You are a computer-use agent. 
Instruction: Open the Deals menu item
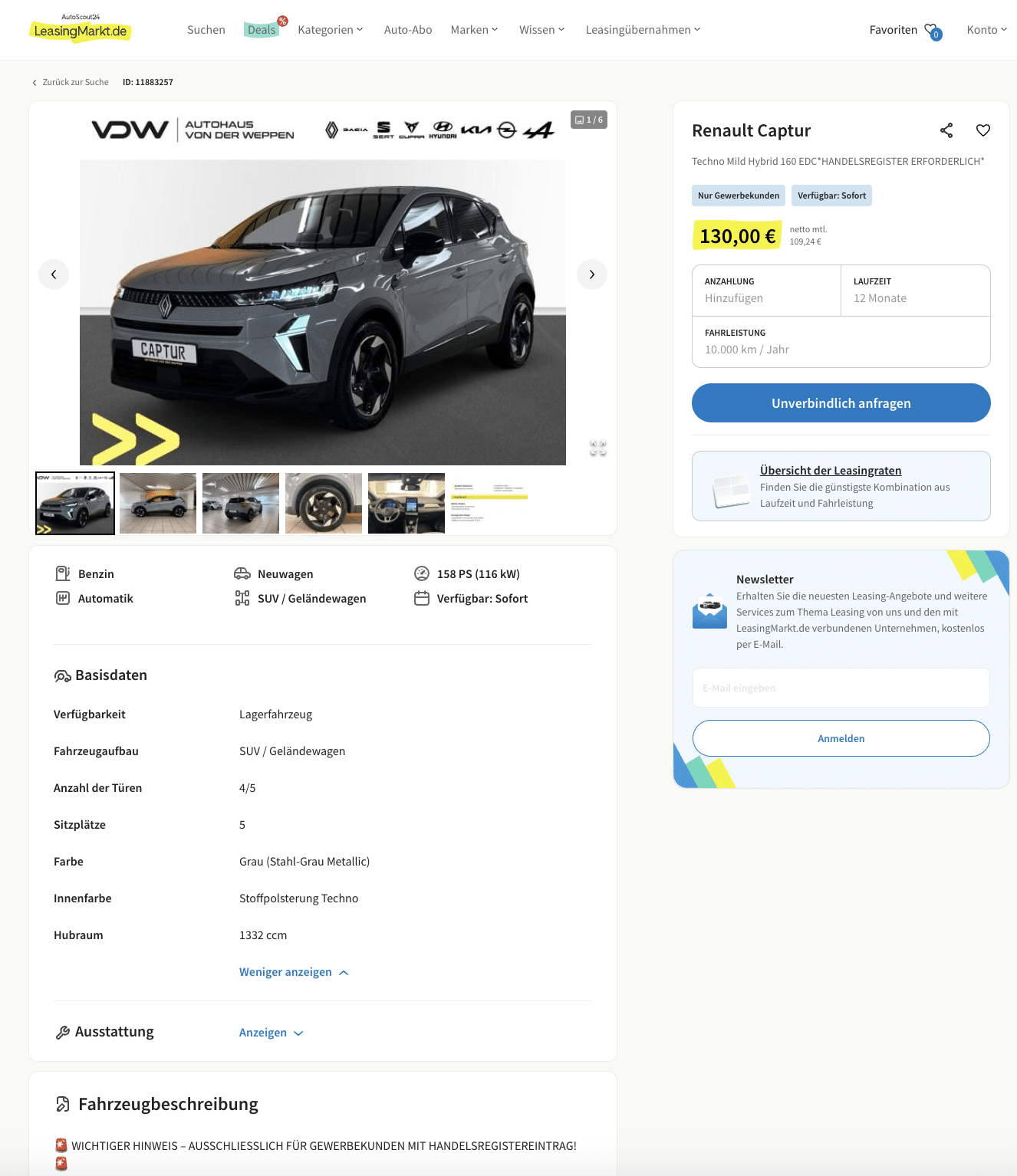pos(262,30)
